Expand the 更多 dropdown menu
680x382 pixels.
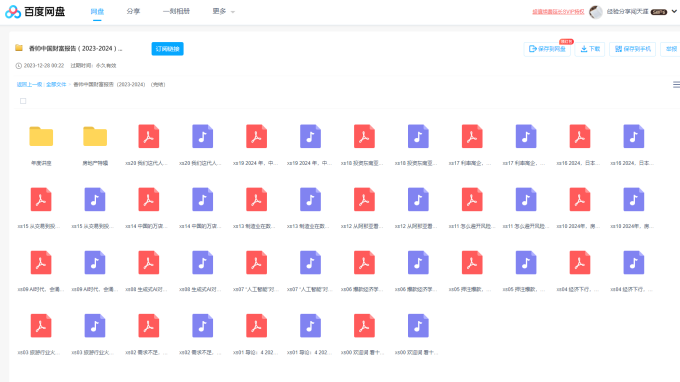(223, 11)
